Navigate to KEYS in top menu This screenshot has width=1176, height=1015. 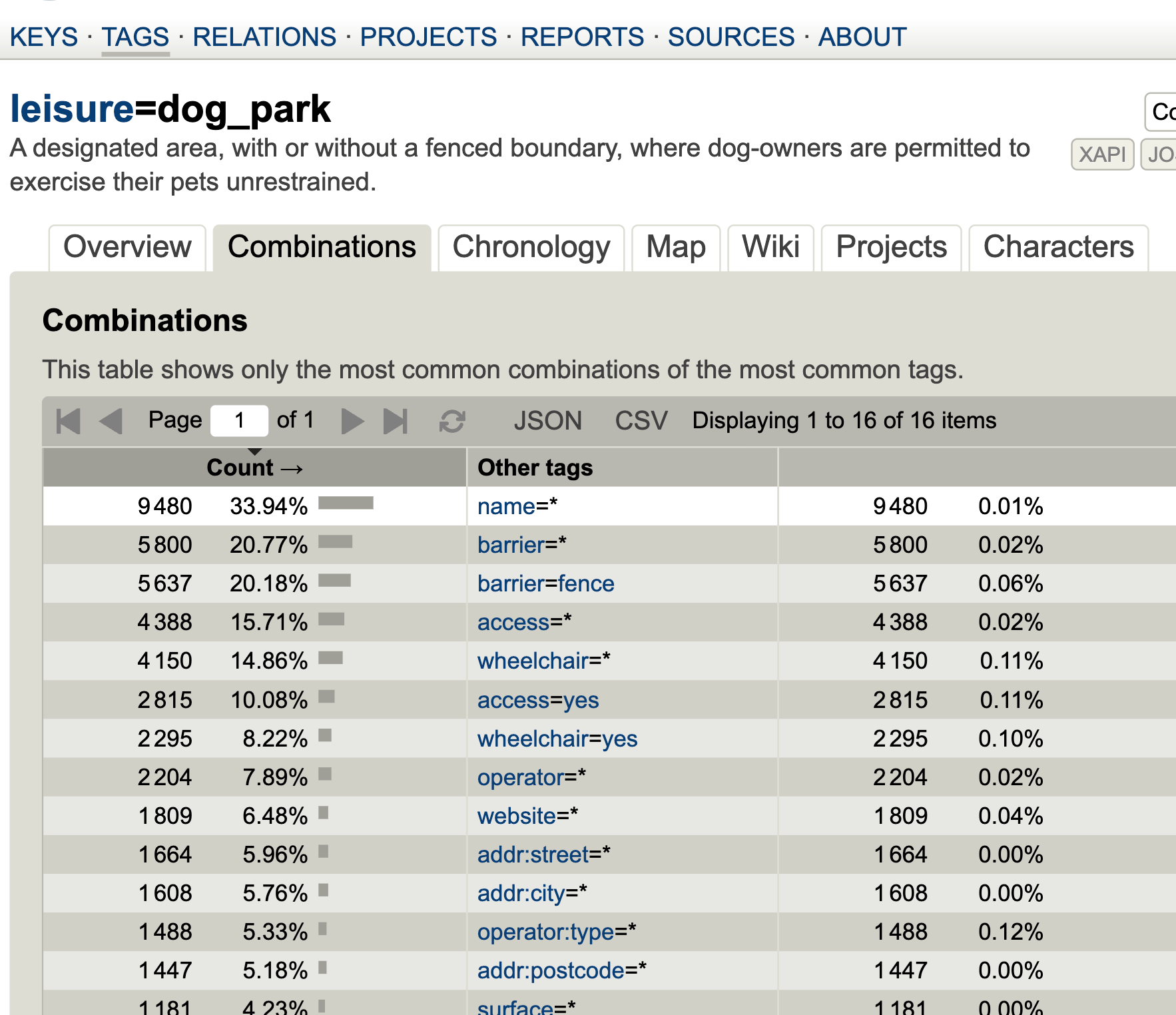point(44,37)
